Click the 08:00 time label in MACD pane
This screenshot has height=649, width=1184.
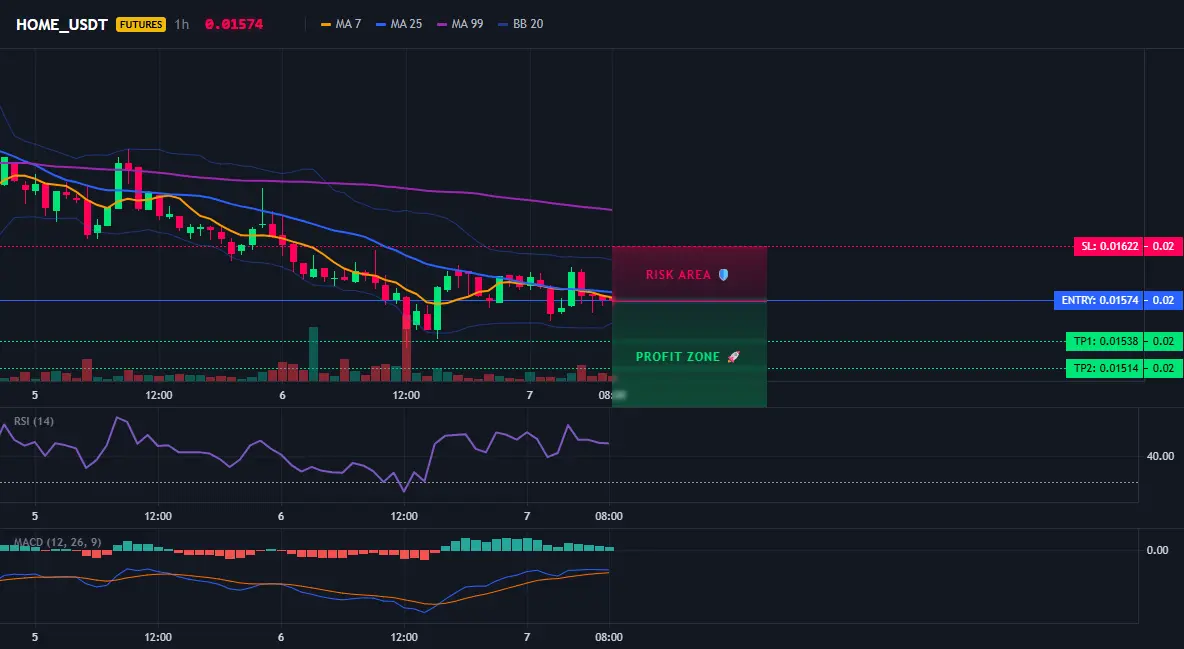pyautogui.click(x=609, y=637)
